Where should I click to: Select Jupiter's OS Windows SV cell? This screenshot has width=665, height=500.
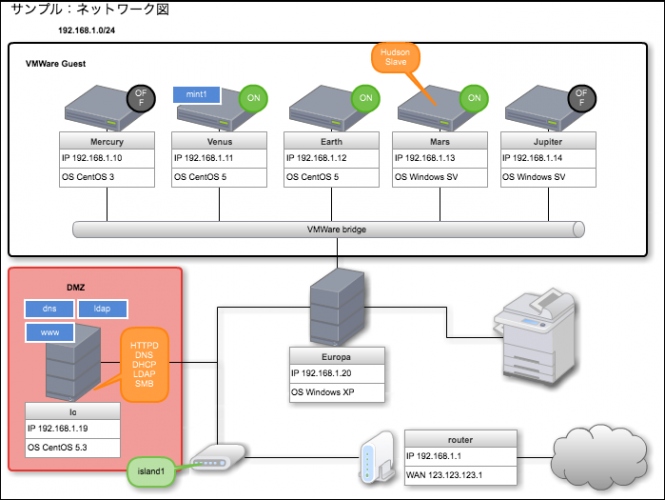tap(548, 178)
